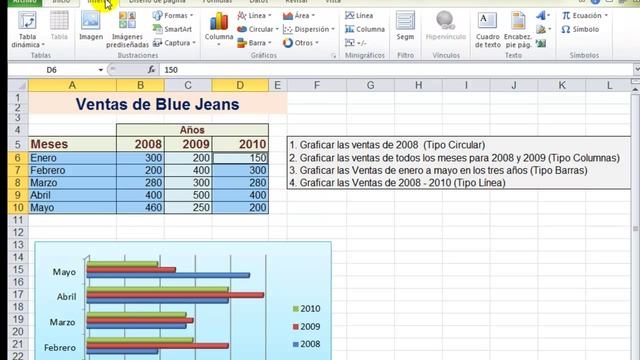
Task: Click cell D6 containing 150
Action: tap(240, 158)
